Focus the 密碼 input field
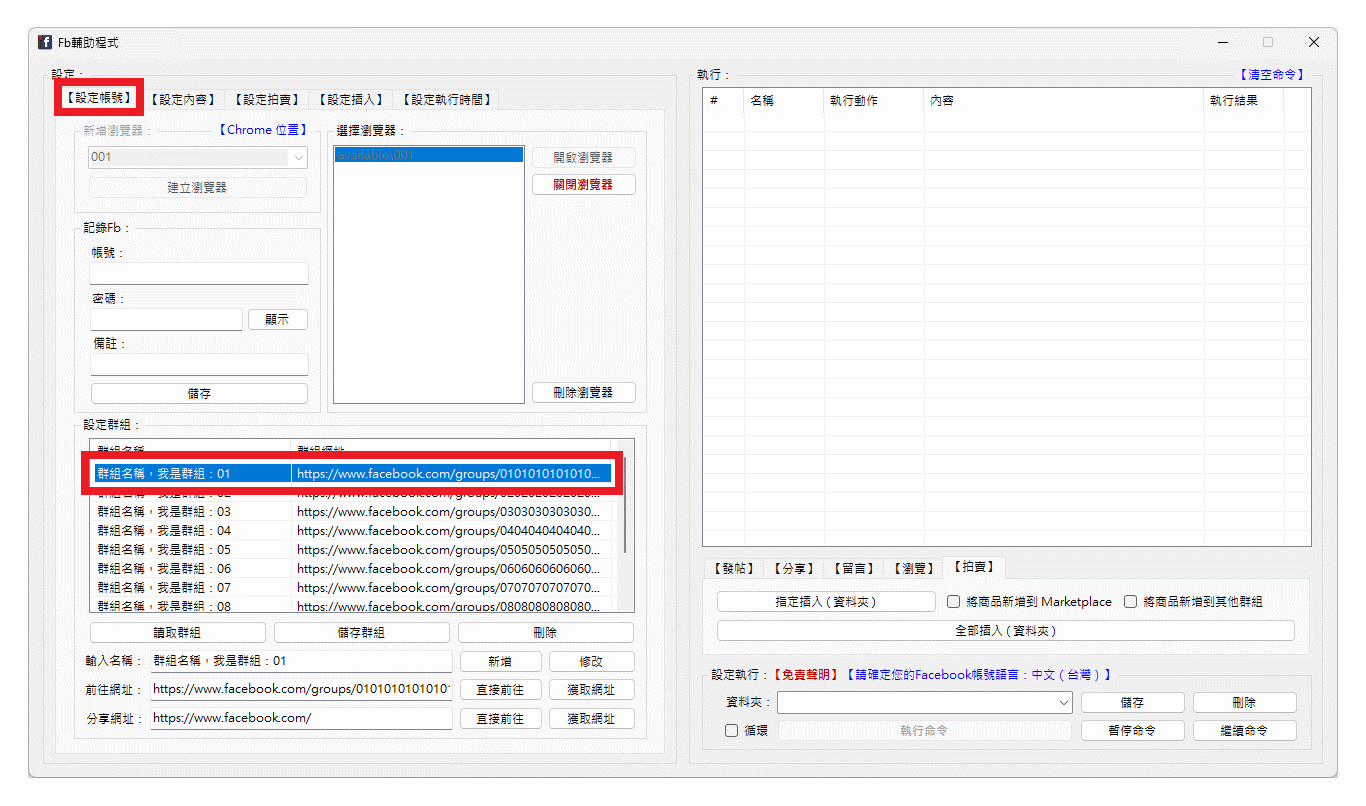1366x806 pixels. click(x=166, y=319)
